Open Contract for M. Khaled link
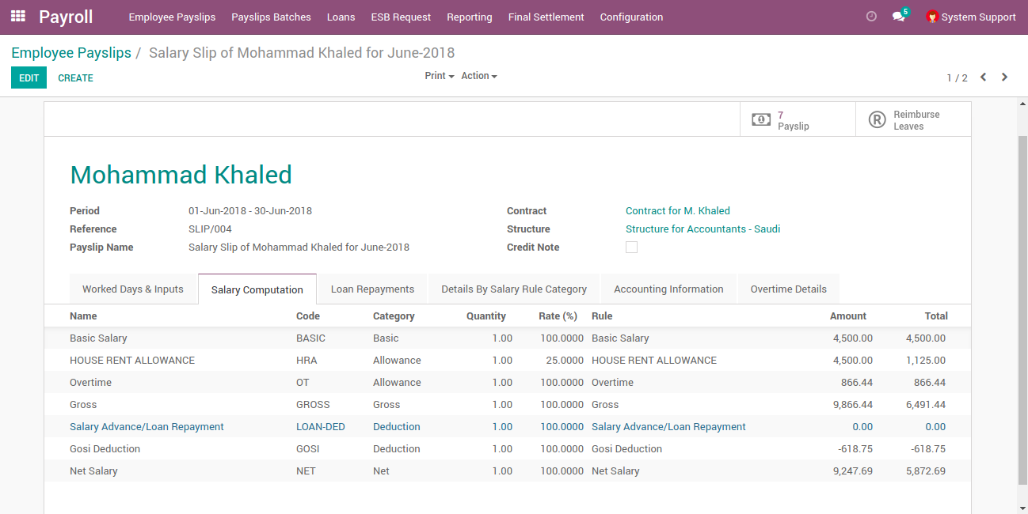 coord(677,211)
